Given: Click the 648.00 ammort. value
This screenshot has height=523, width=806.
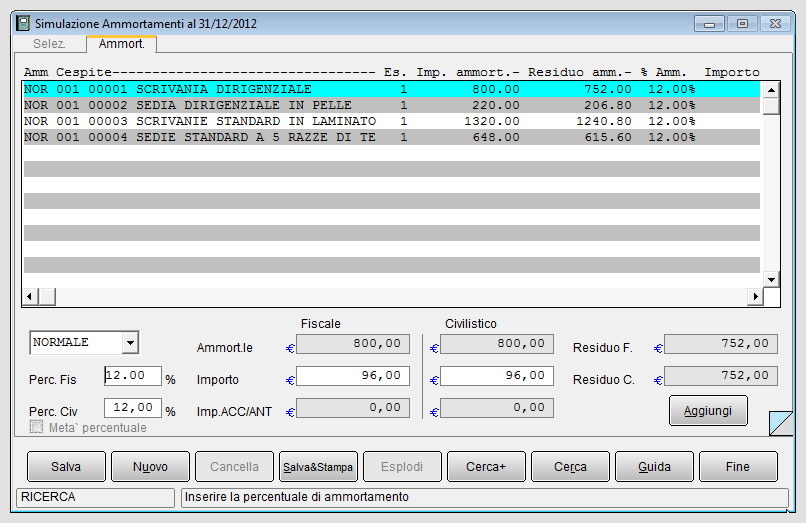Looking at the screenshot, I should tap(496, 137).
